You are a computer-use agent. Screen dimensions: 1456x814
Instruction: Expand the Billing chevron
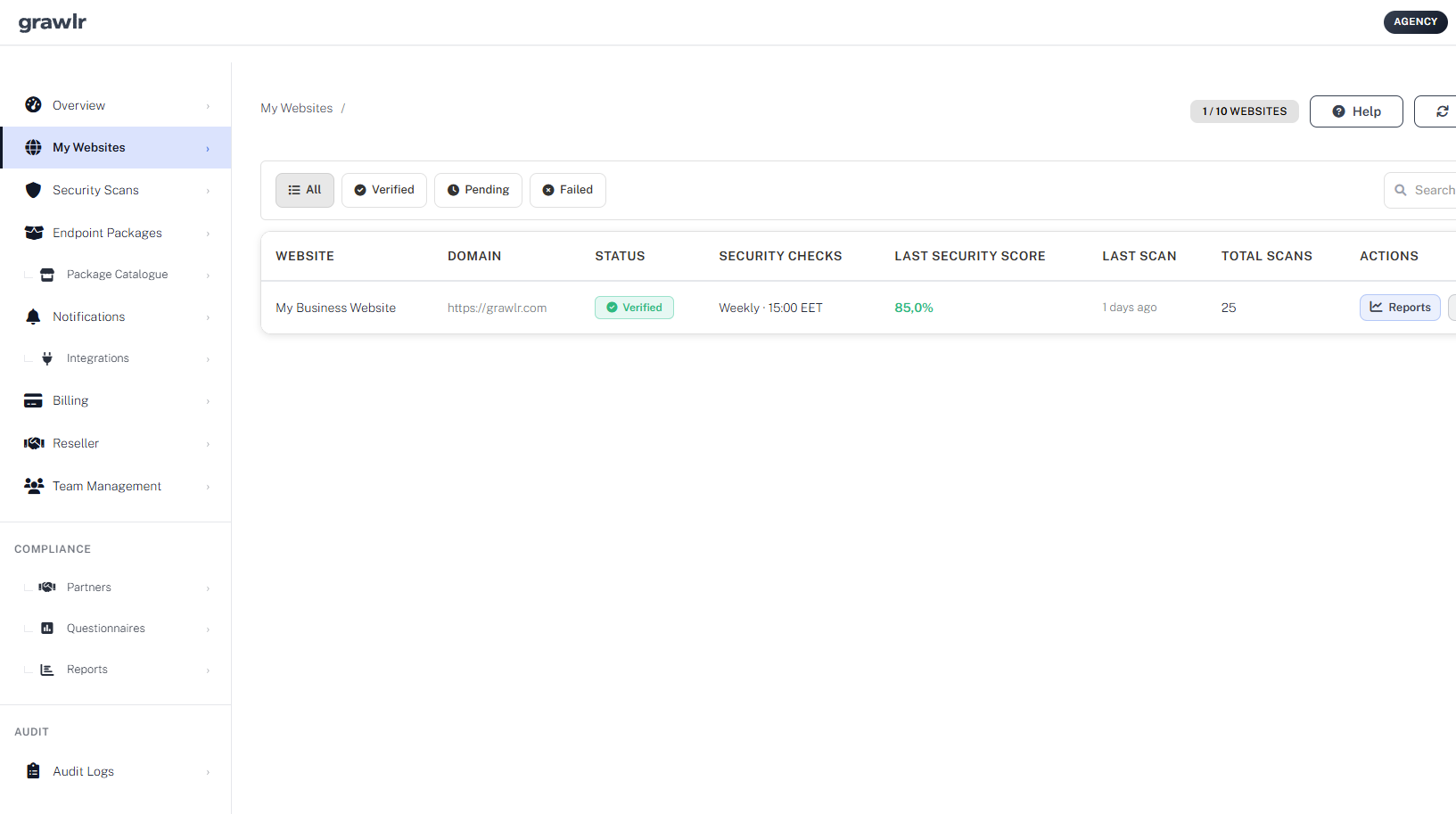click(x=208, y=401)
